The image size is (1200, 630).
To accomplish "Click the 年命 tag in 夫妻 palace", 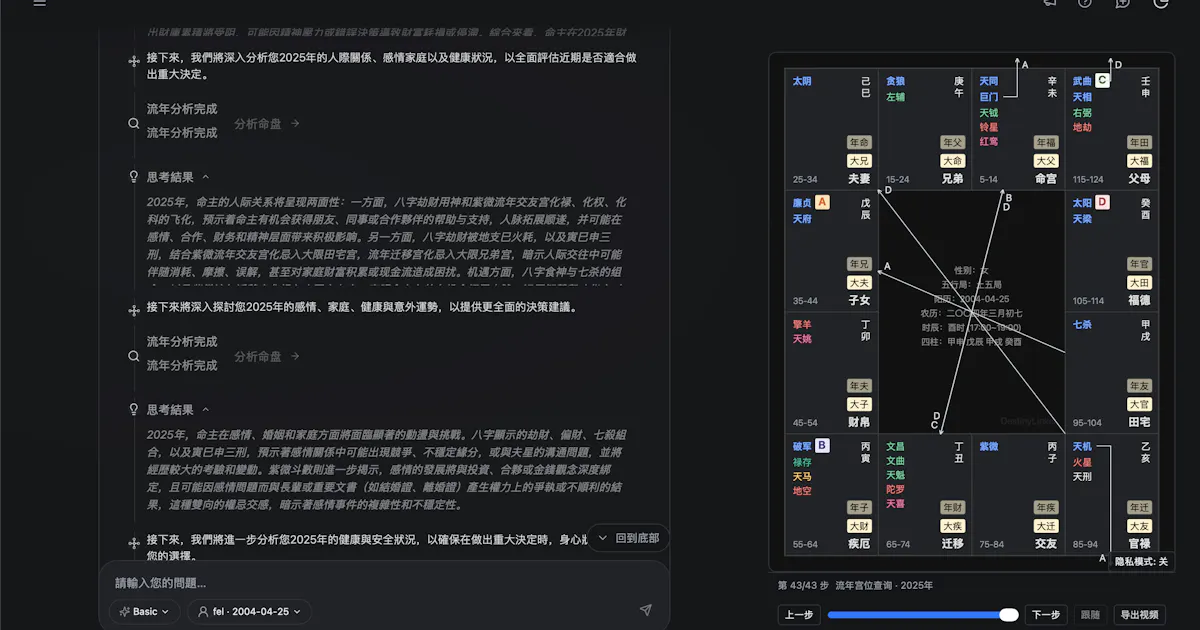I will (859, 143).
